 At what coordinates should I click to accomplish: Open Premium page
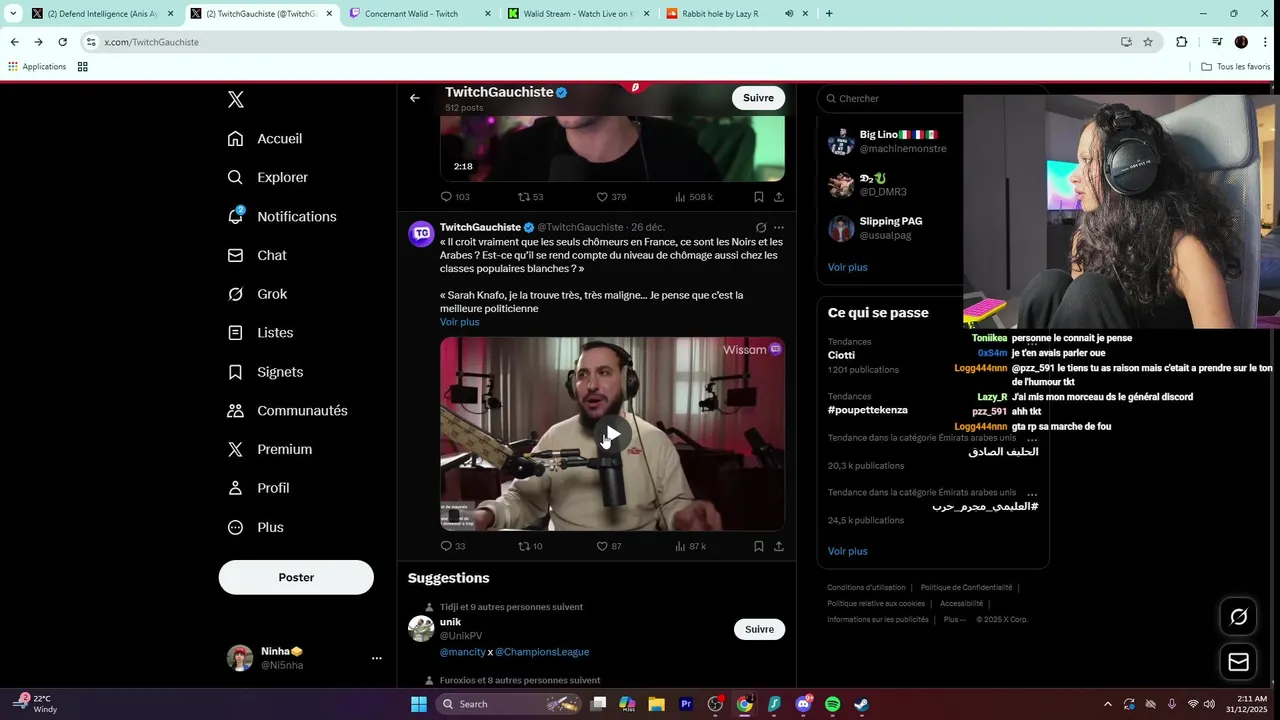click(270, 449)
